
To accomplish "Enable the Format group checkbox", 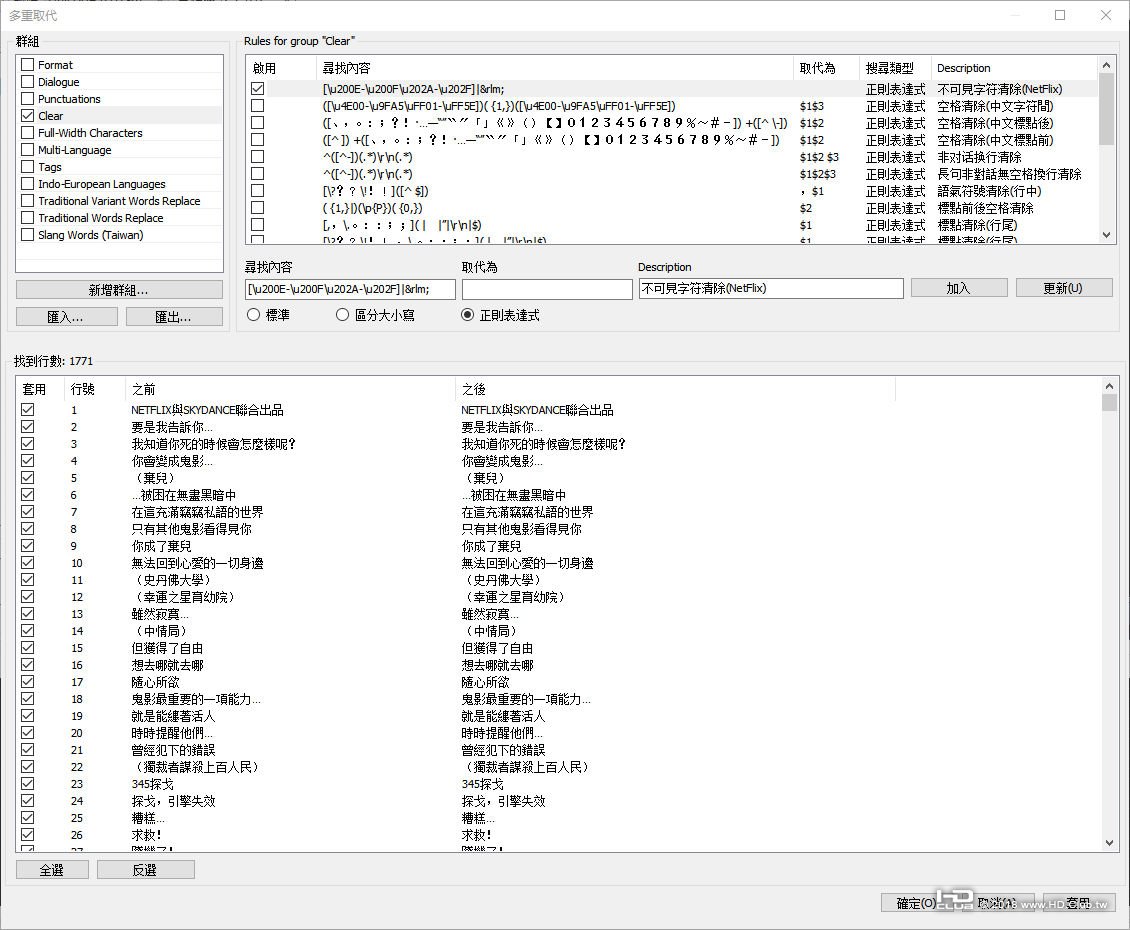I will click(x=26, y=64).
